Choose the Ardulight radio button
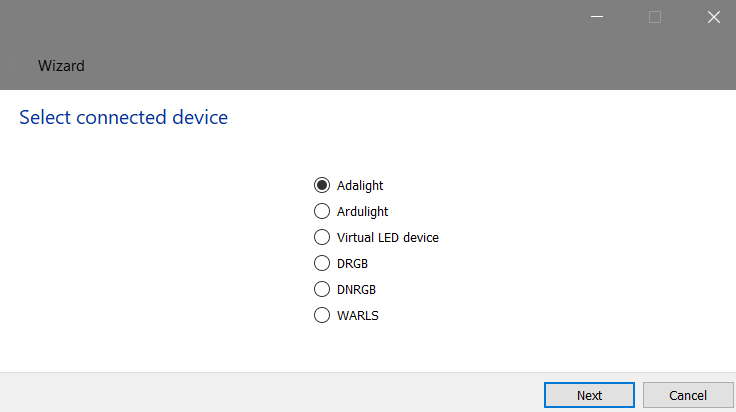736x412 pixels. (x=322, y=211)
